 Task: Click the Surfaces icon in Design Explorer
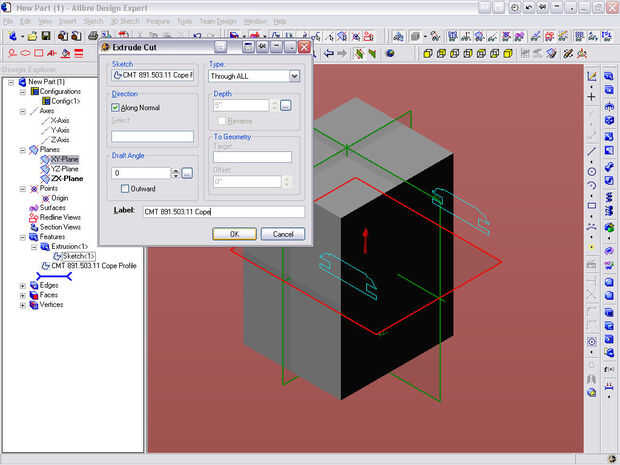[32, 208]
